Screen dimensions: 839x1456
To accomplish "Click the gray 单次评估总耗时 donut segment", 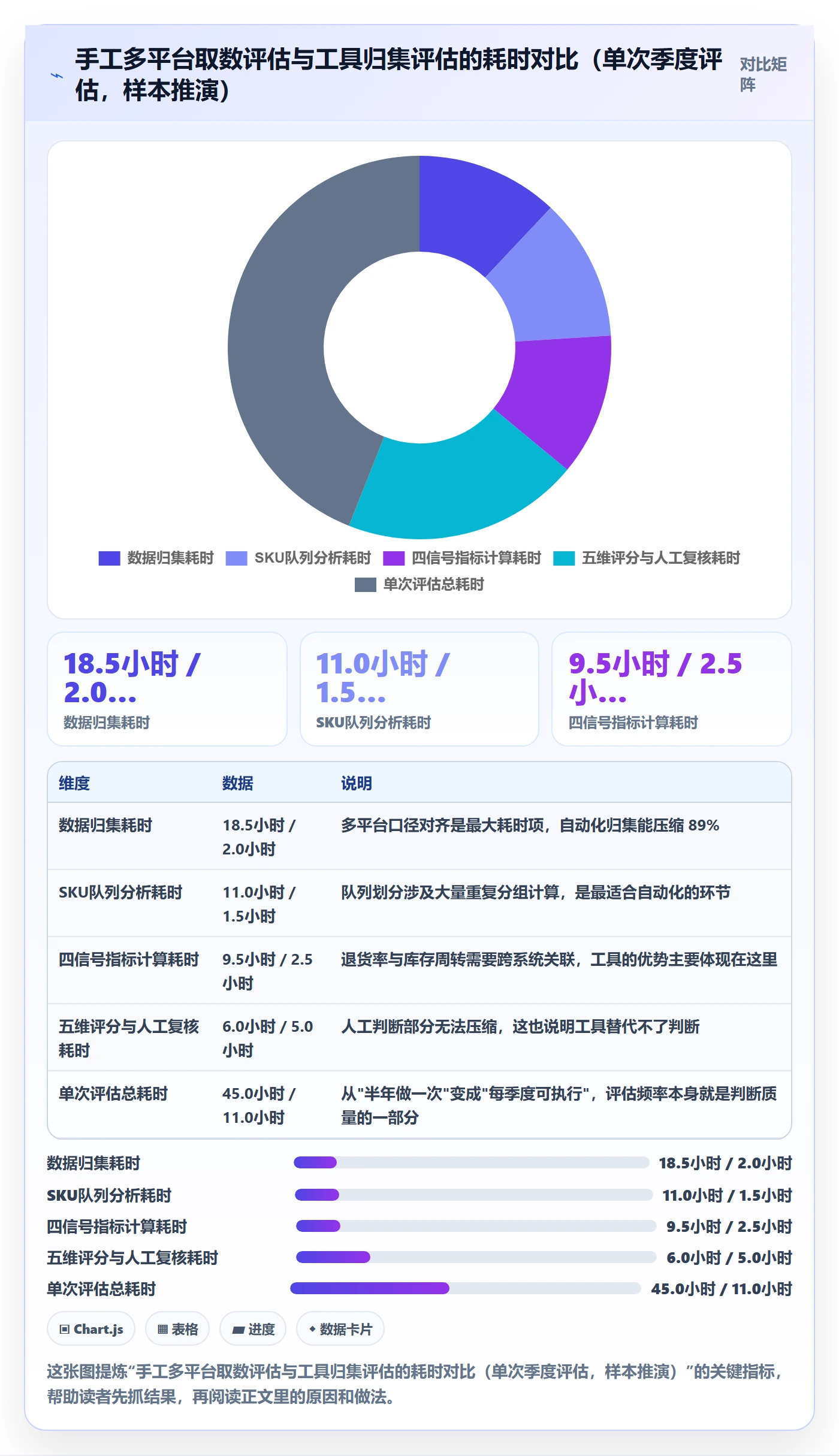I will tap(279, 336).
